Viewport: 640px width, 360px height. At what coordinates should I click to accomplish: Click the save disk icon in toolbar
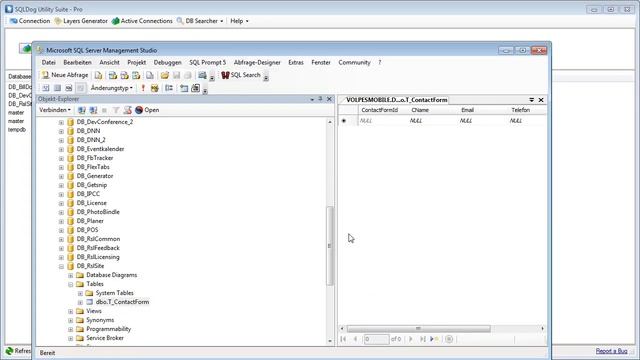tap(176, 75)
